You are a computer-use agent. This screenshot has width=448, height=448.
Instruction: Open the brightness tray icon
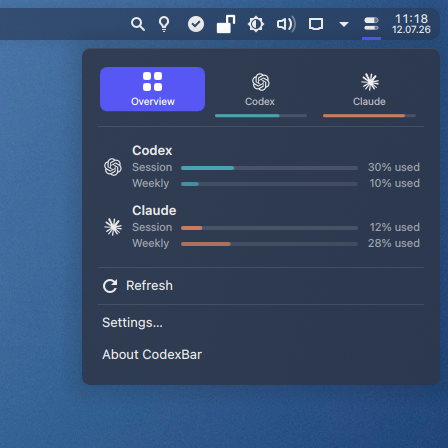(x=256, y=24)
